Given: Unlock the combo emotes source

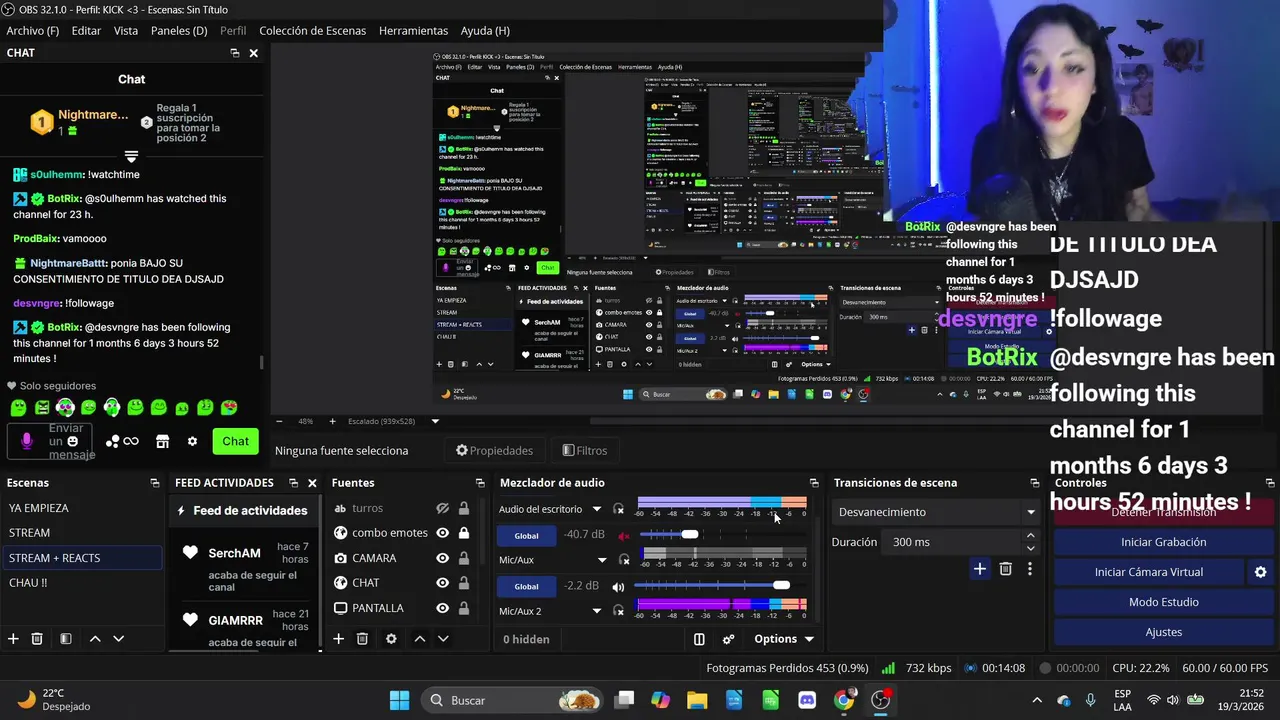Looking at the screenshot, I should [x=464, y=533].
